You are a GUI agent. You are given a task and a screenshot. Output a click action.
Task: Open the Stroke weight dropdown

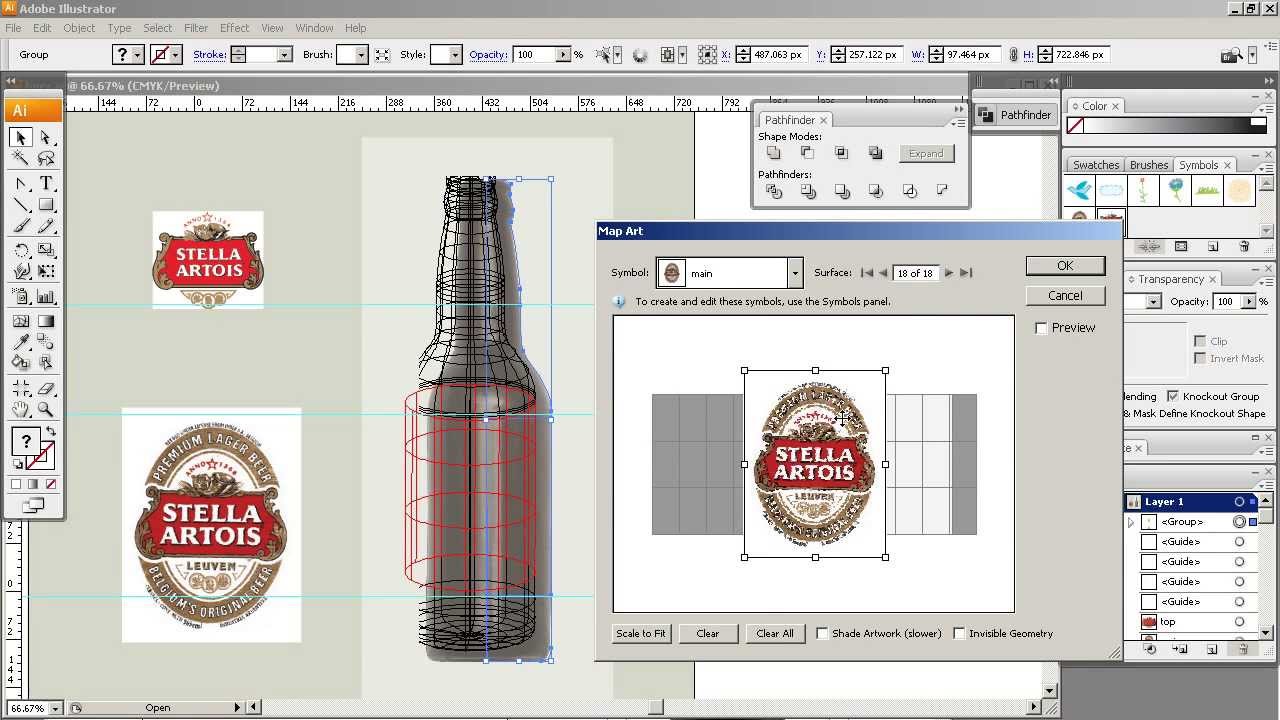coord(284,55)
